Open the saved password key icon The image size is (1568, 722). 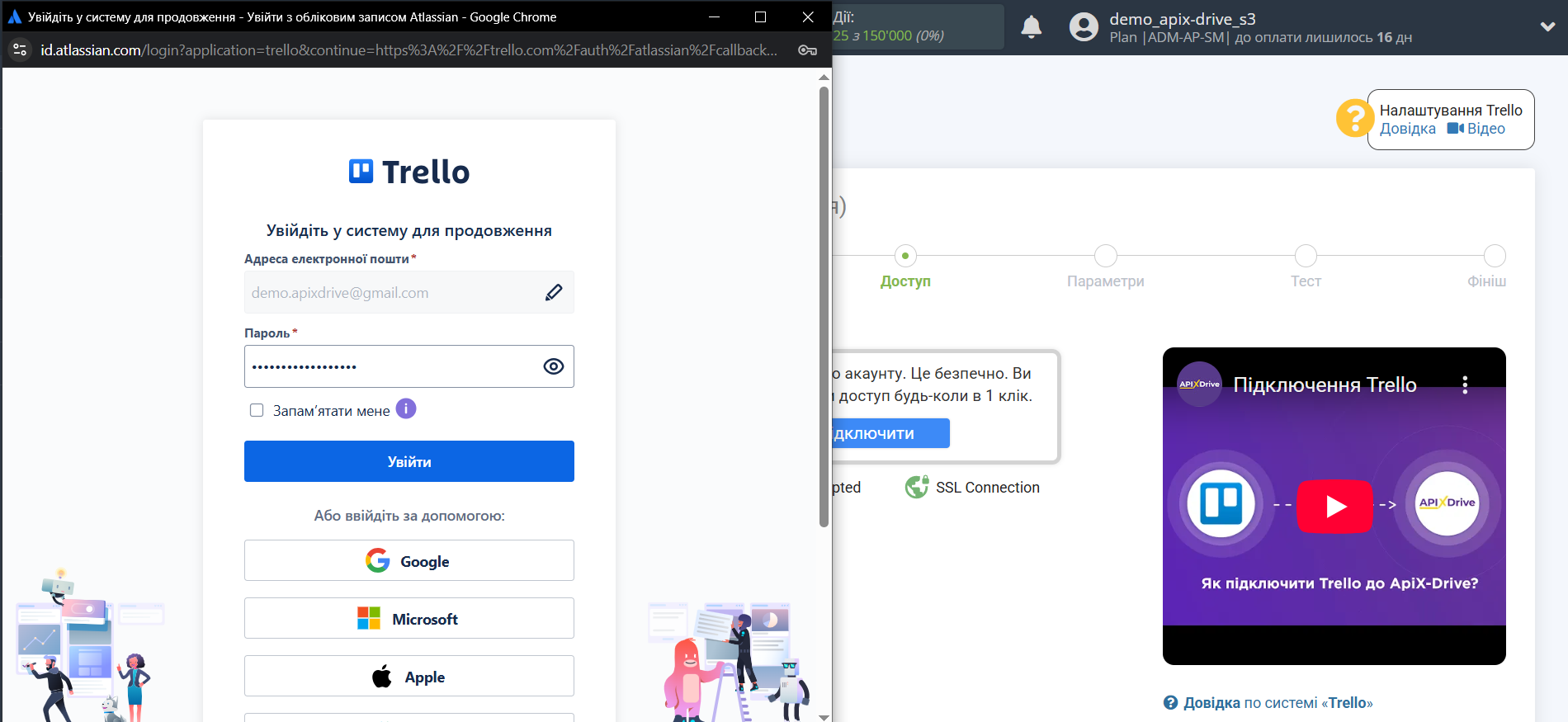[807, 50]
